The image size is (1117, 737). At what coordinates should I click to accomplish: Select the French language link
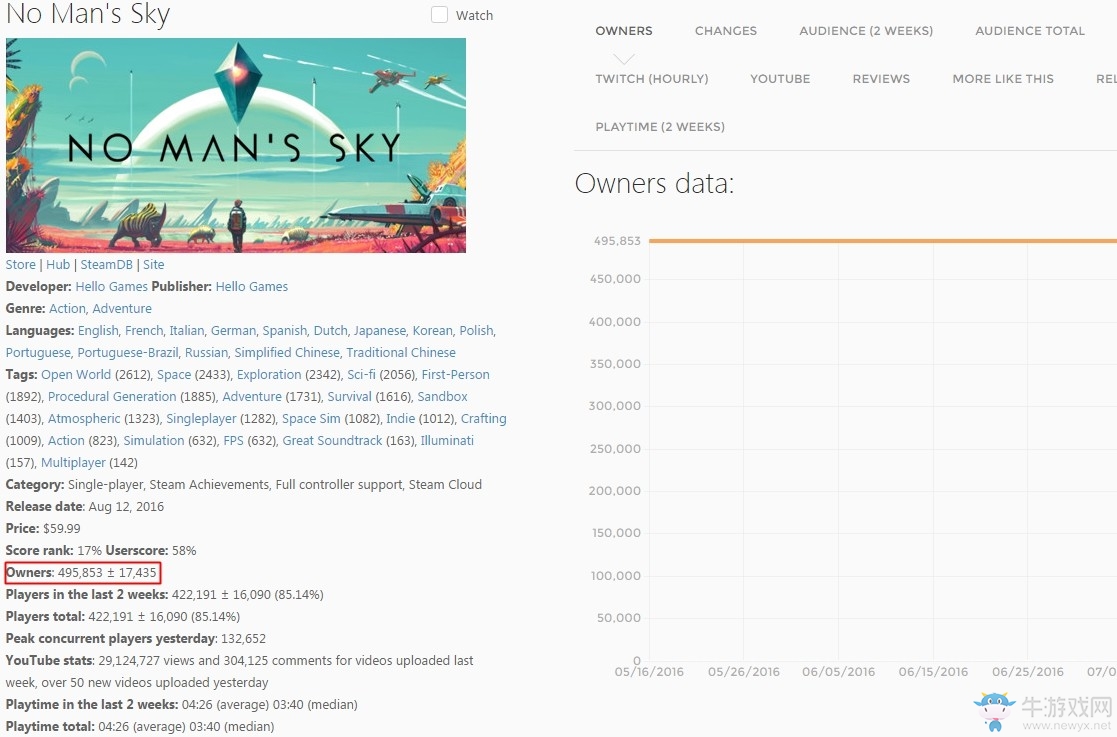pyautogui.click(x=144, y=331)
